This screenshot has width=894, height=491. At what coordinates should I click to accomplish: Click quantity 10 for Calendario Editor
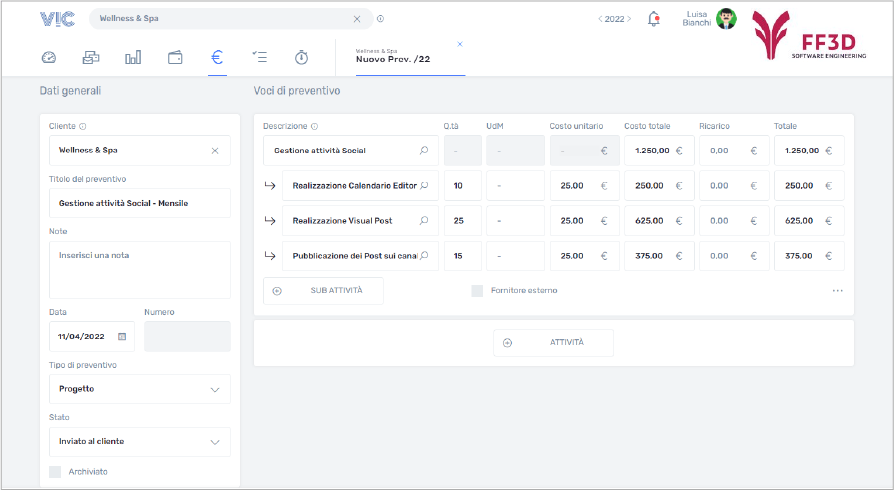click(x=463, y=185)
